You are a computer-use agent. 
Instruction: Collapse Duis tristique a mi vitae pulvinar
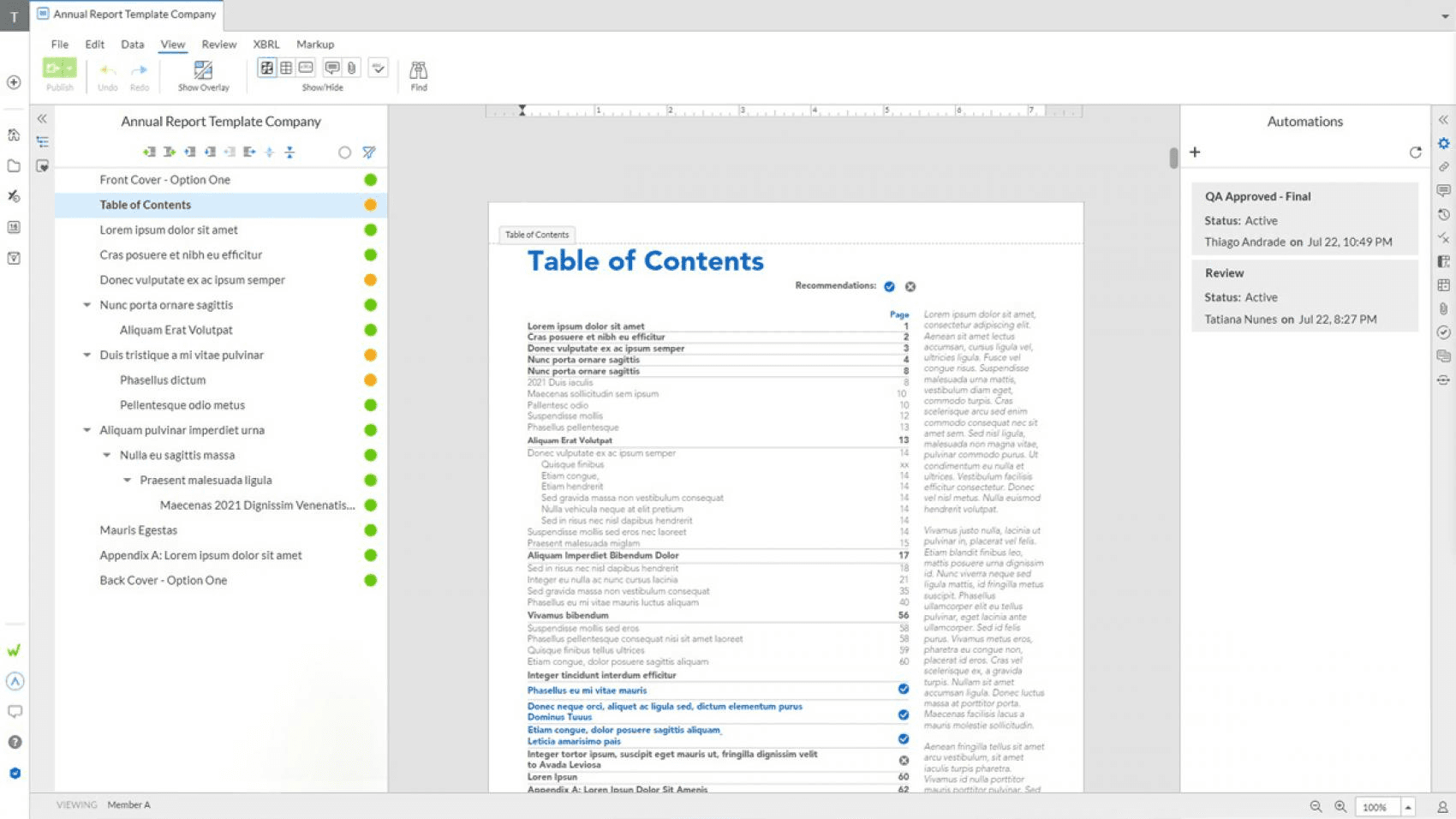click(87, 355)
